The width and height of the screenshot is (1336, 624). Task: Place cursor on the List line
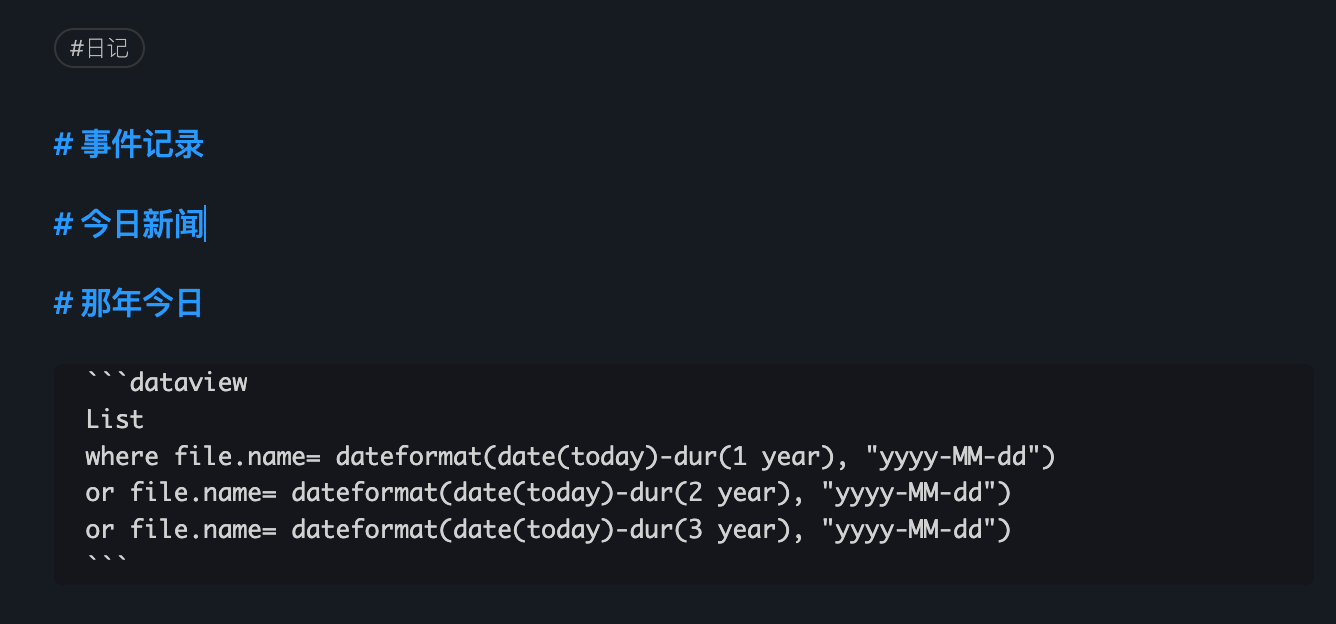[115, 420]
